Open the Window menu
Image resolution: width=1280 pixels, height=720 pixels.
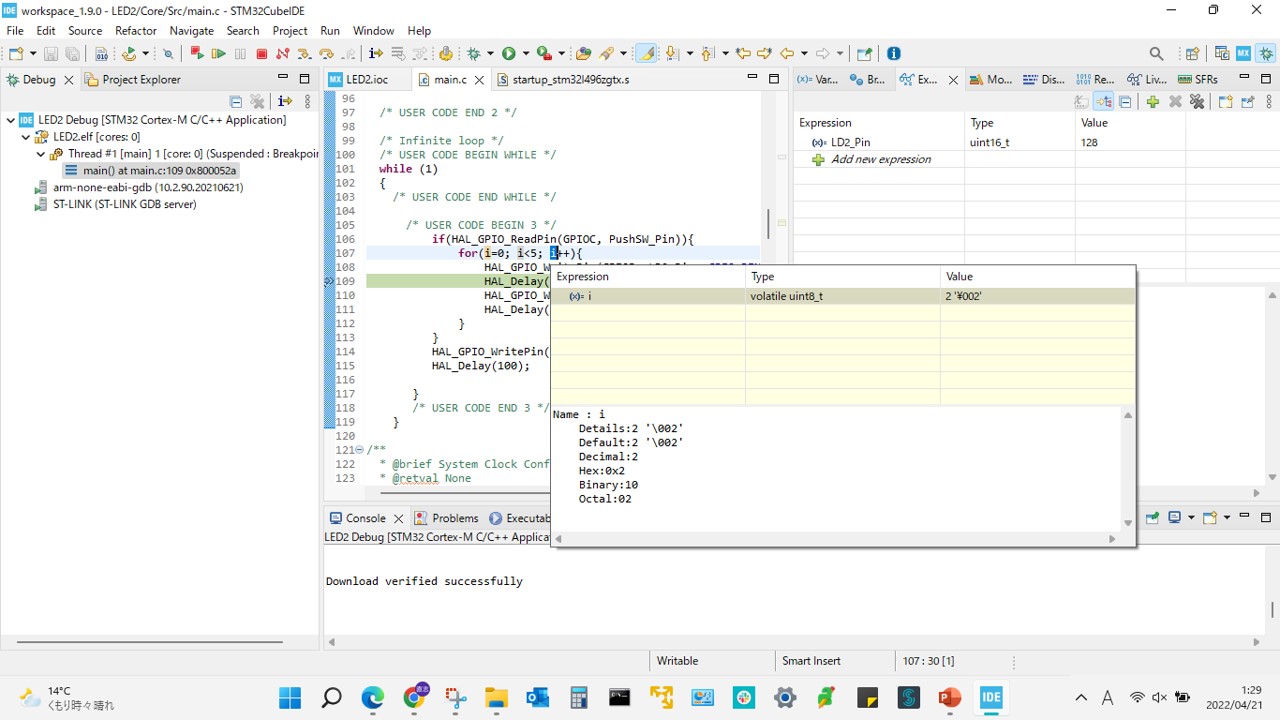pos(373,31)
